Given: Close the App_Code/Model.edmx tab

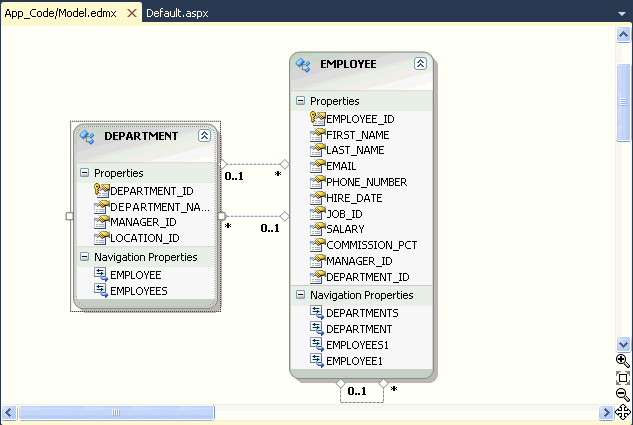Looking at the screenshot, I should [132, 14].
